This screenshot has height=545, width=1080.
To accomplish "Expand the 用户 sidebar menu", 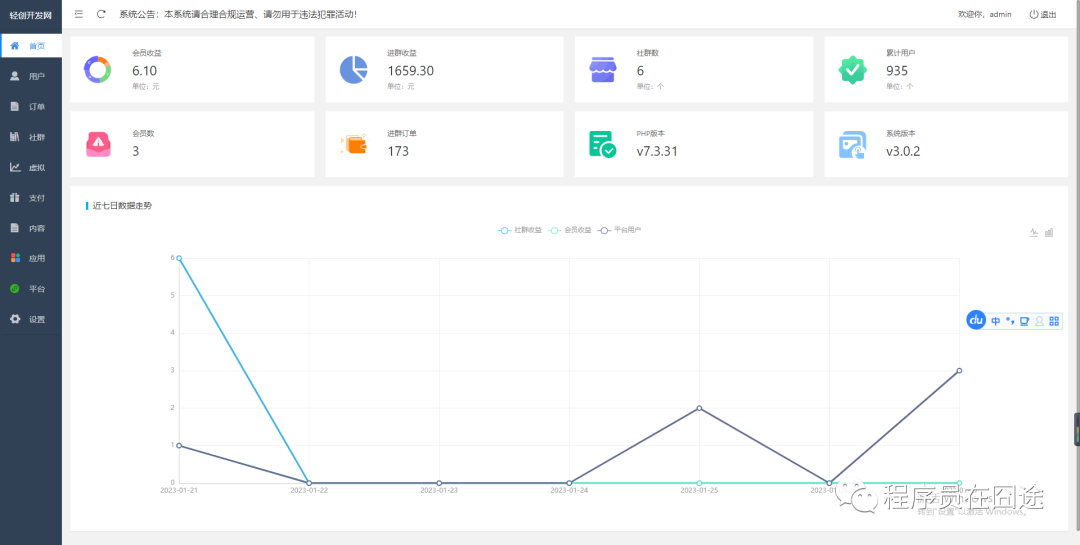I will [30, 76].
